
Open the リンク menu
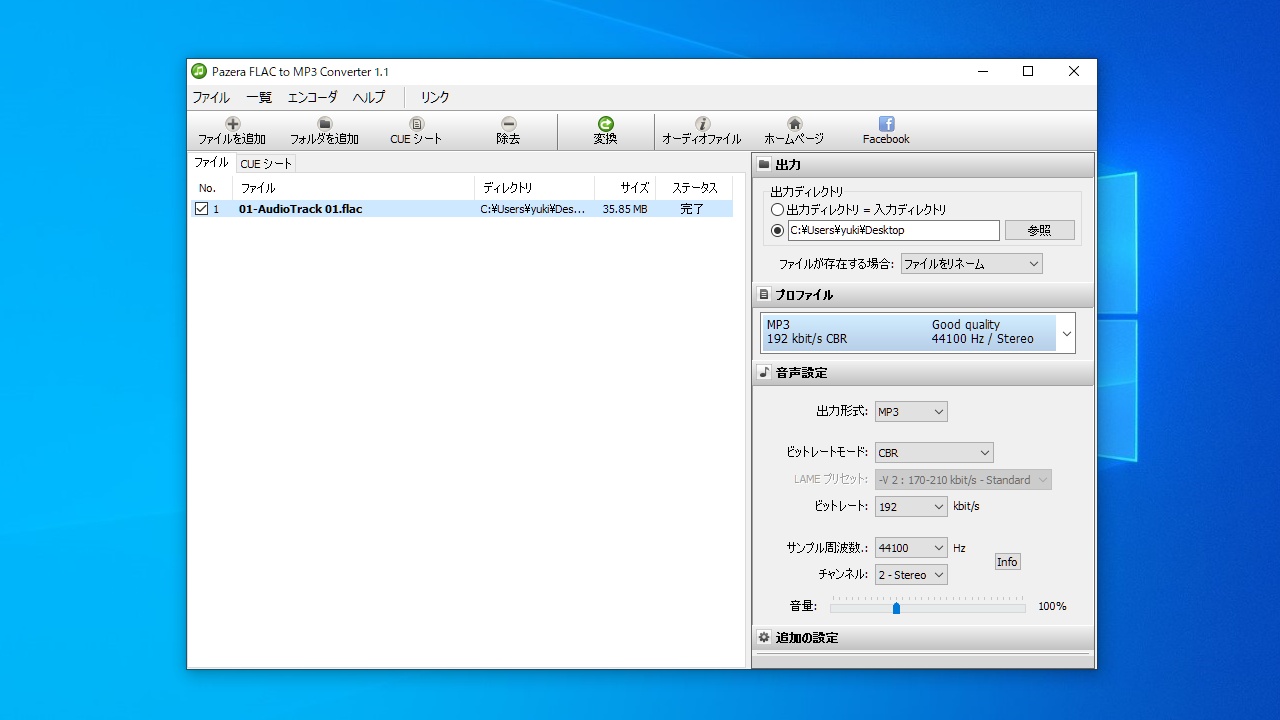click(x=434, y=97)
